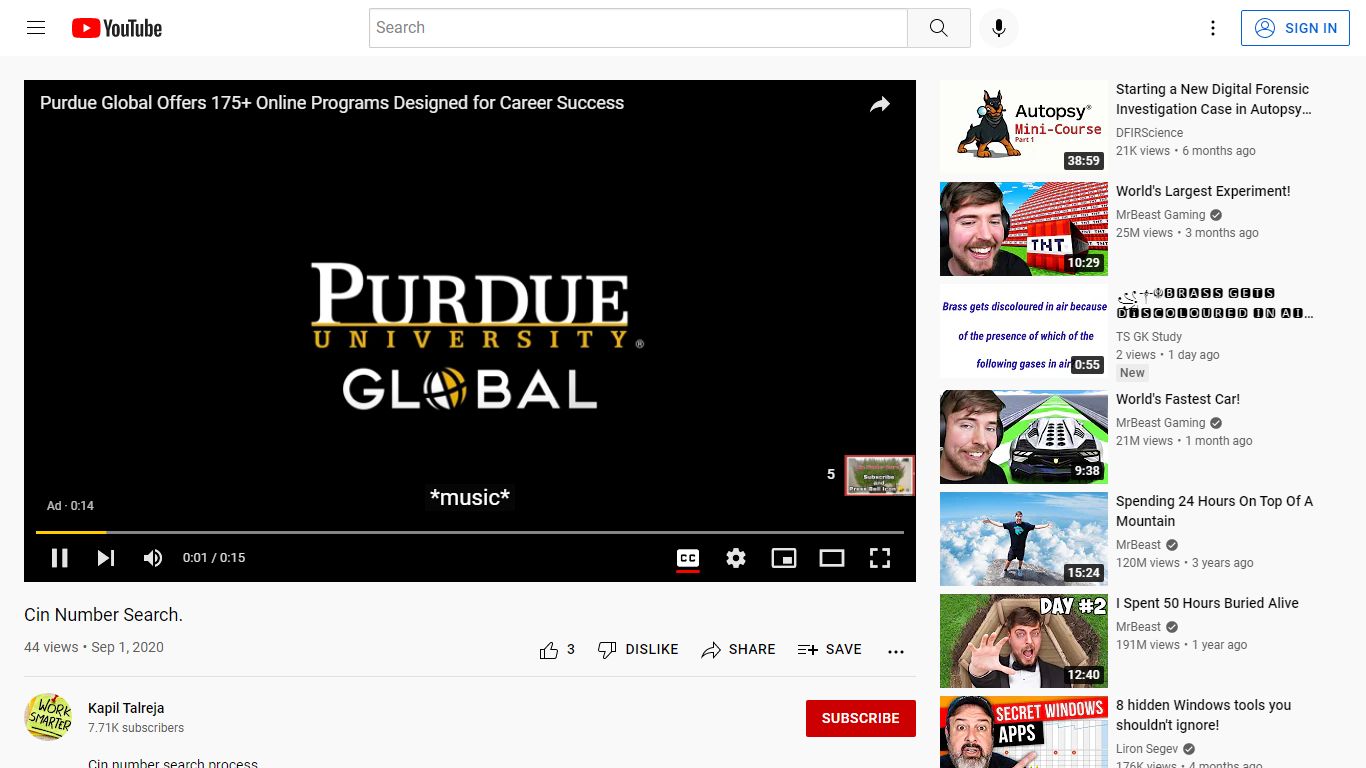
Task: Open 'I Spent 50 Hours Buried Alive' title
Action: coord(1207,603)
